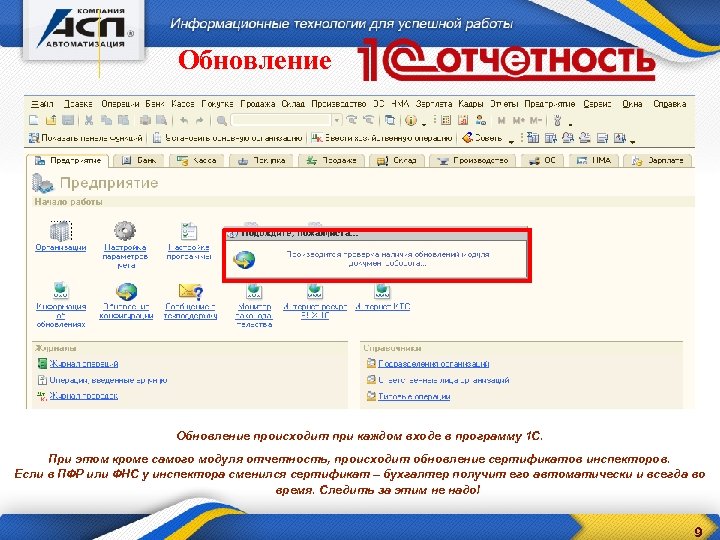Switch to the Банк tab
Image resolution: width=720 pixels, height=540 pixels.
[x=139, y=160]
